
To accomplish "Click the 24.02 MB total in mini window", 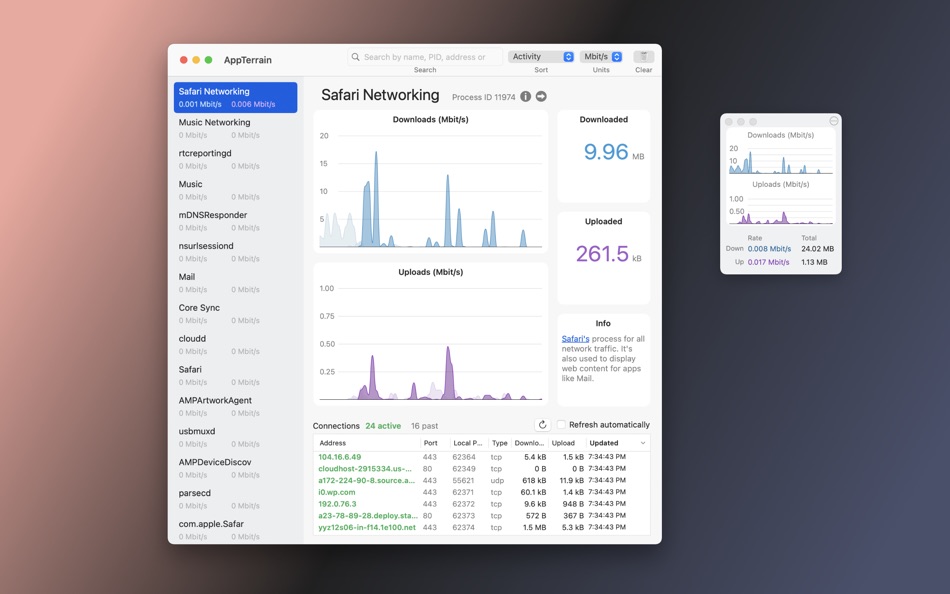I will 817,249.
